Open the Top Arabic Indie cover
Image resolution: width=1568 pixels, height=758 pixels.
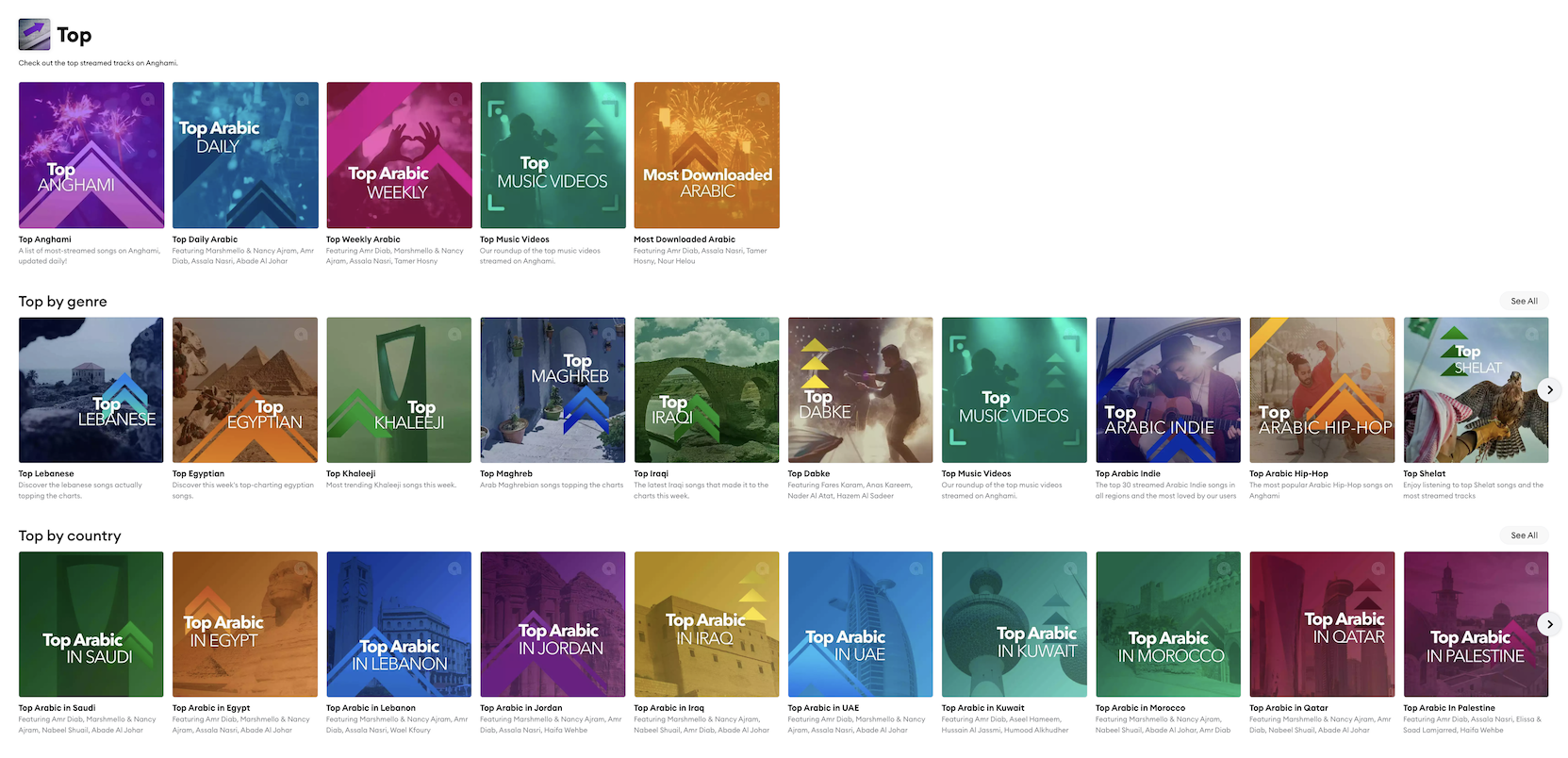pos(1167,389)
